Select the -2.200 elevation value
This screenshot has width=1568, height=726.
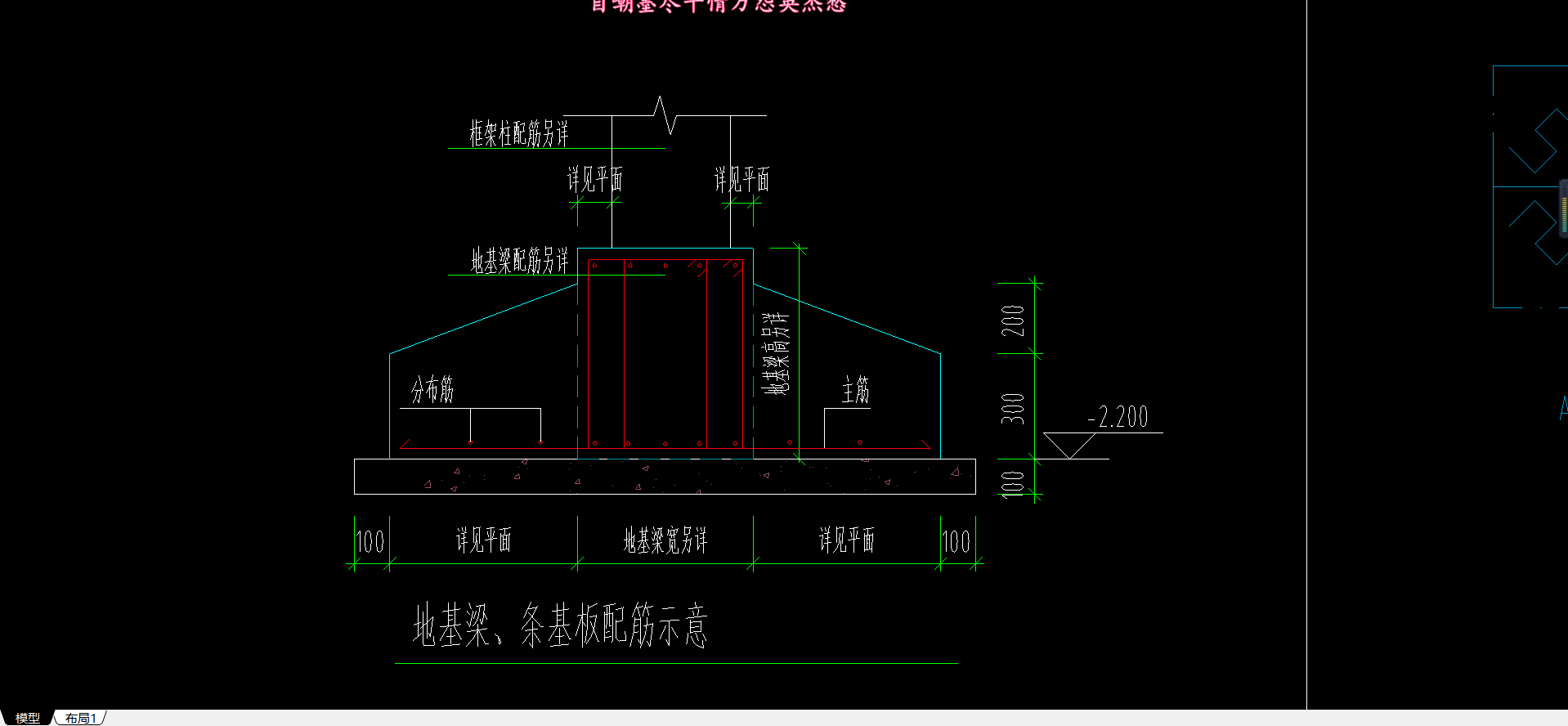[x=1118, y=417]
